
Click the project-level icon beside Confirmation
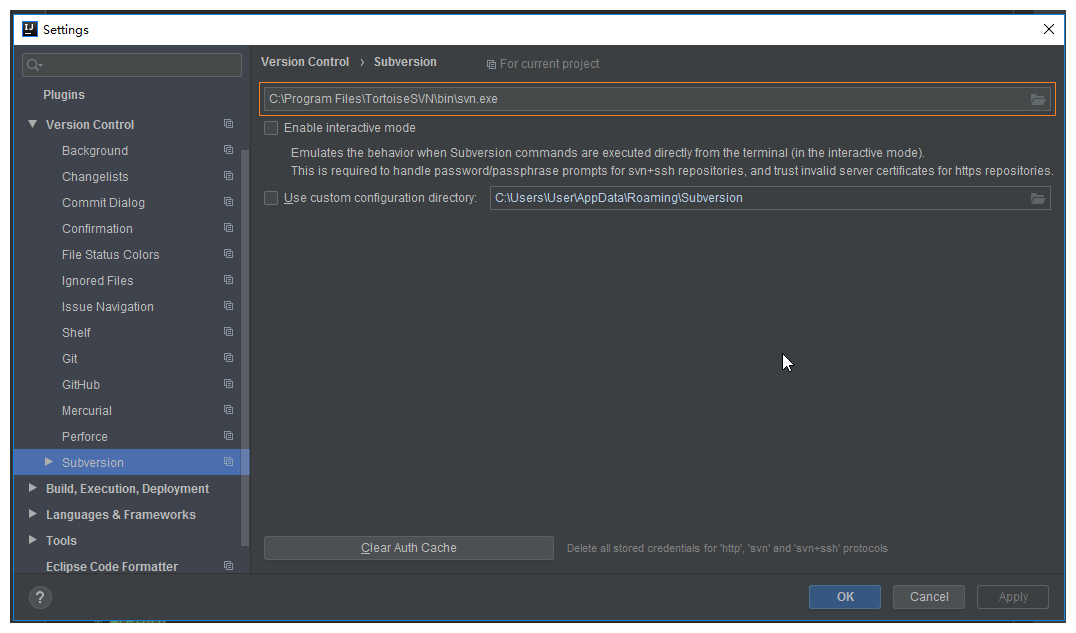[229, 228]
